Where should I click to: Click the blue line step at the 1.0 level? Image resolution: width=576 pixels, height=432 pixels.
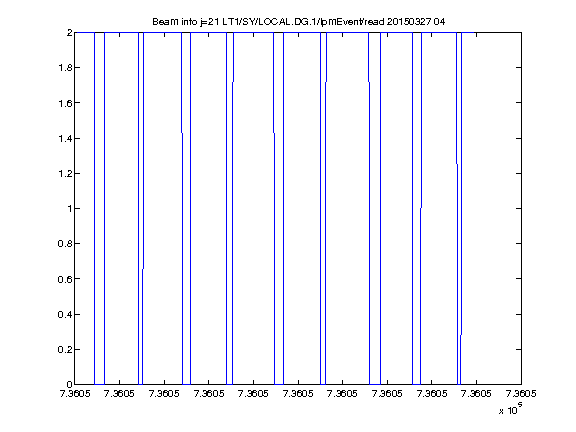coord(421,208)
